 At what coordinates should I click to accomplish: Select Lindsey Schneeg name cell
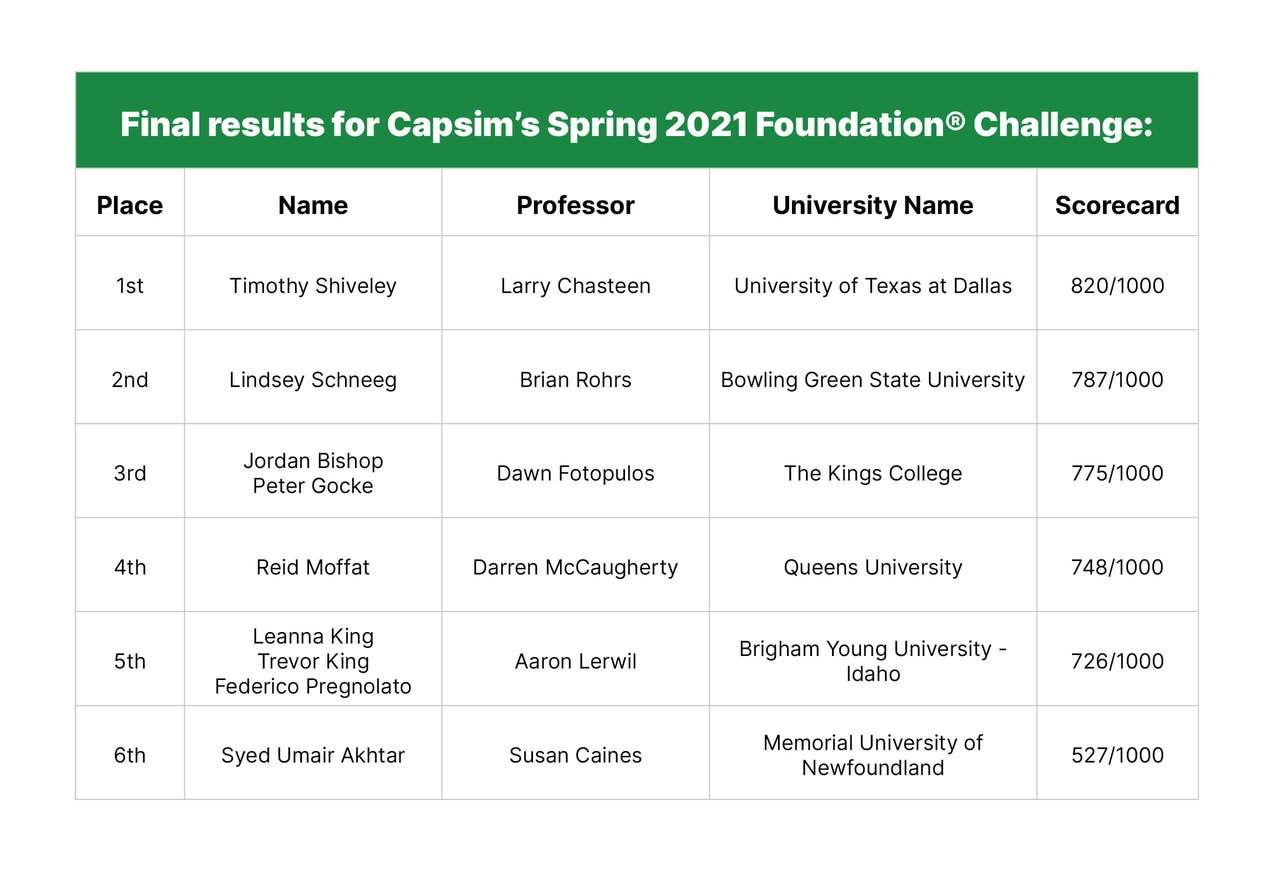[313, 380]
